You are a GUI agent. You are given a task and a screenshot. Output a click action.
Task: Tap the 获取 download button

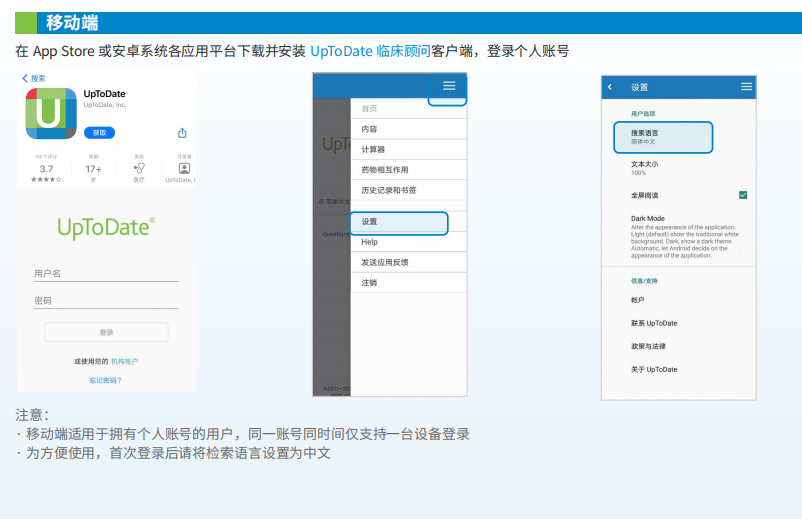pos(99,133)
